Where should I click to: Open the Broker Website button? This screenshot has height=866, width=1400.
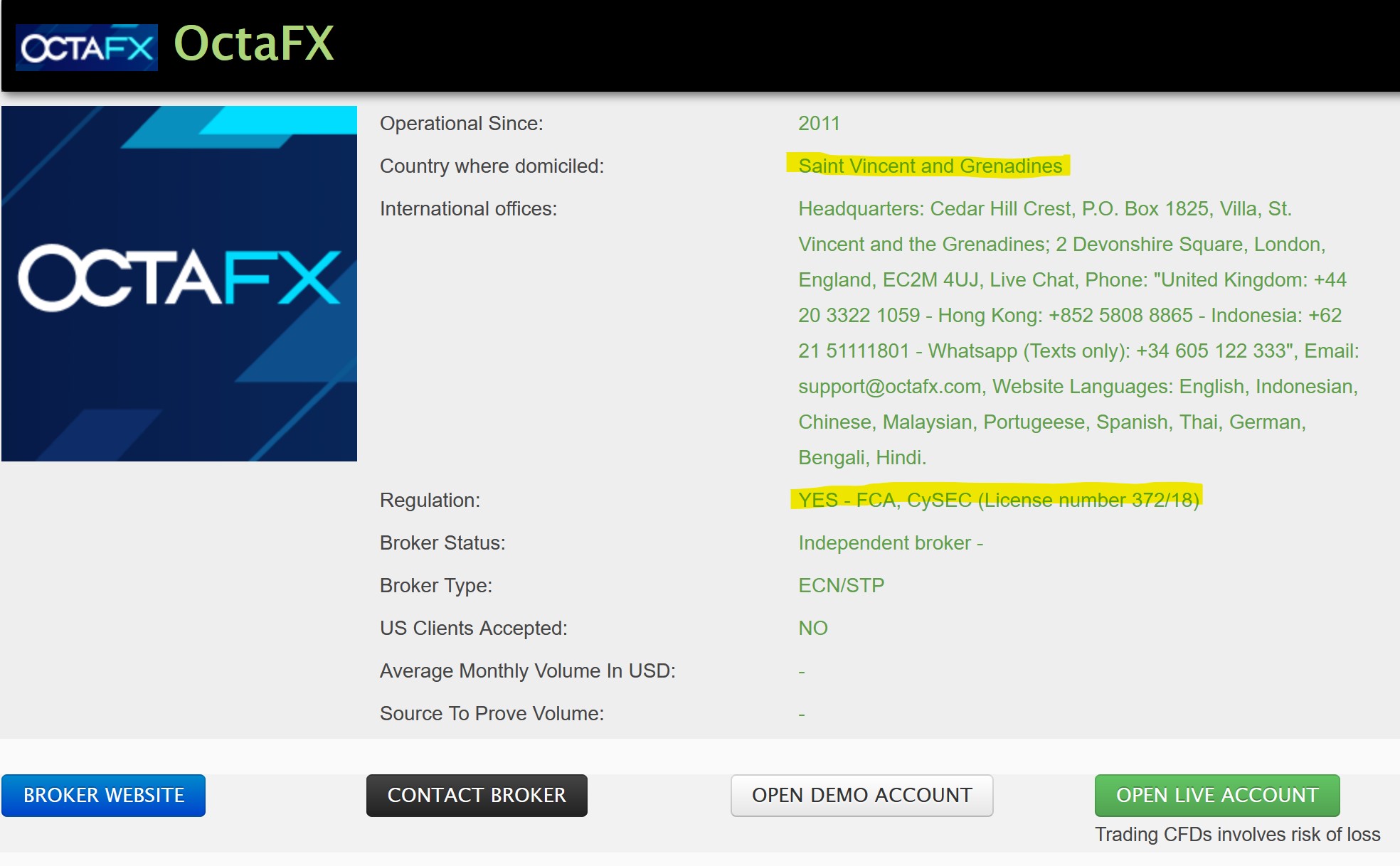click(x=104, y=795)
